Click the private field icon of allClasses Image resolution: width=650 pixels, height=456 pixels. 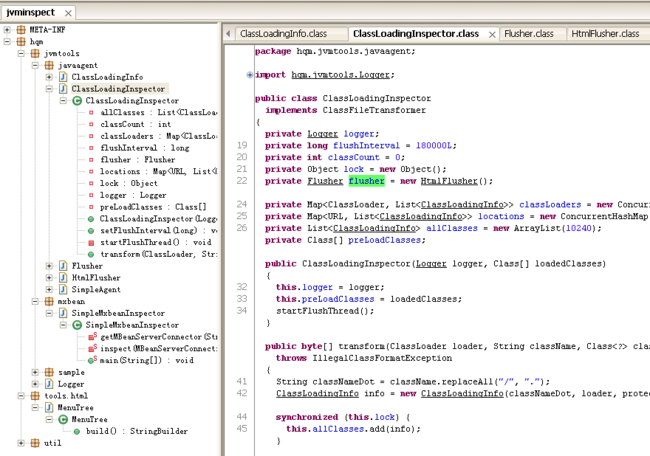point(91,112)
